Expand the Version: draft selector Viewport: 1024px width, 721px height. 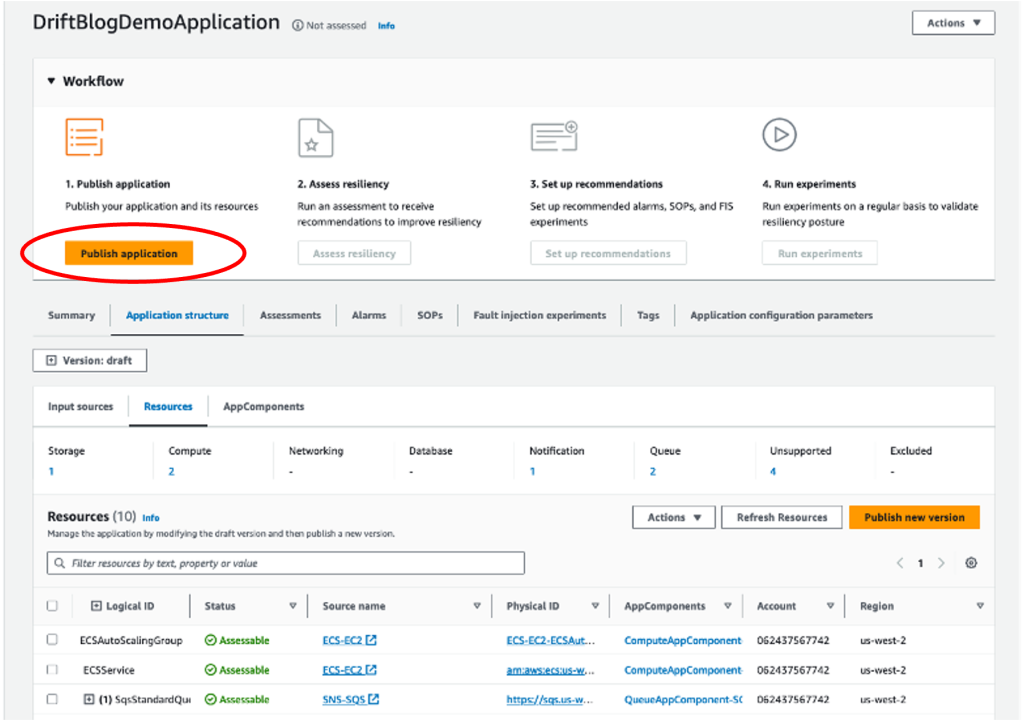click(x=90, y=360)
